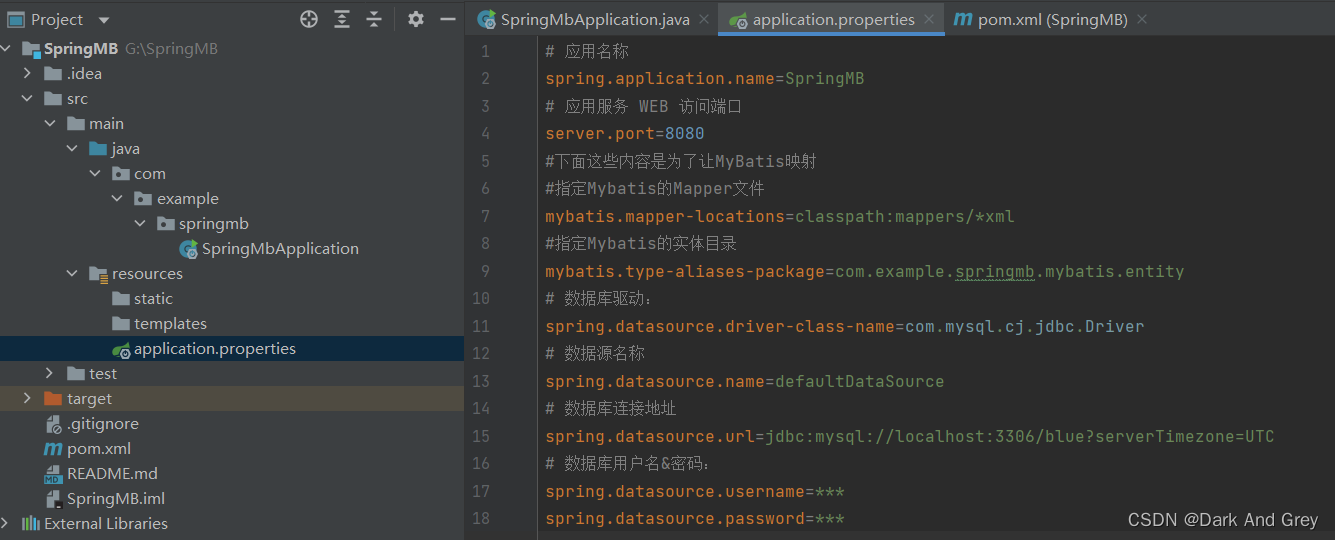Select README.md file
The width and height of the screenshot is (1335, 540).
click(112, 474)
